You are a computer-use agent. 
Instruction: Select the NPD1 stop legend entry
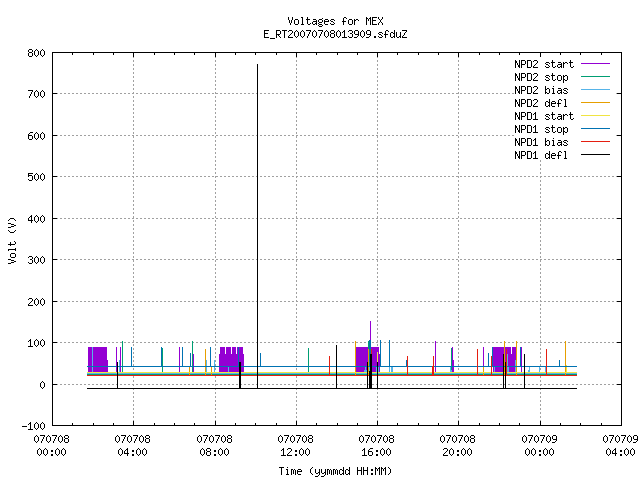[541, 129]
